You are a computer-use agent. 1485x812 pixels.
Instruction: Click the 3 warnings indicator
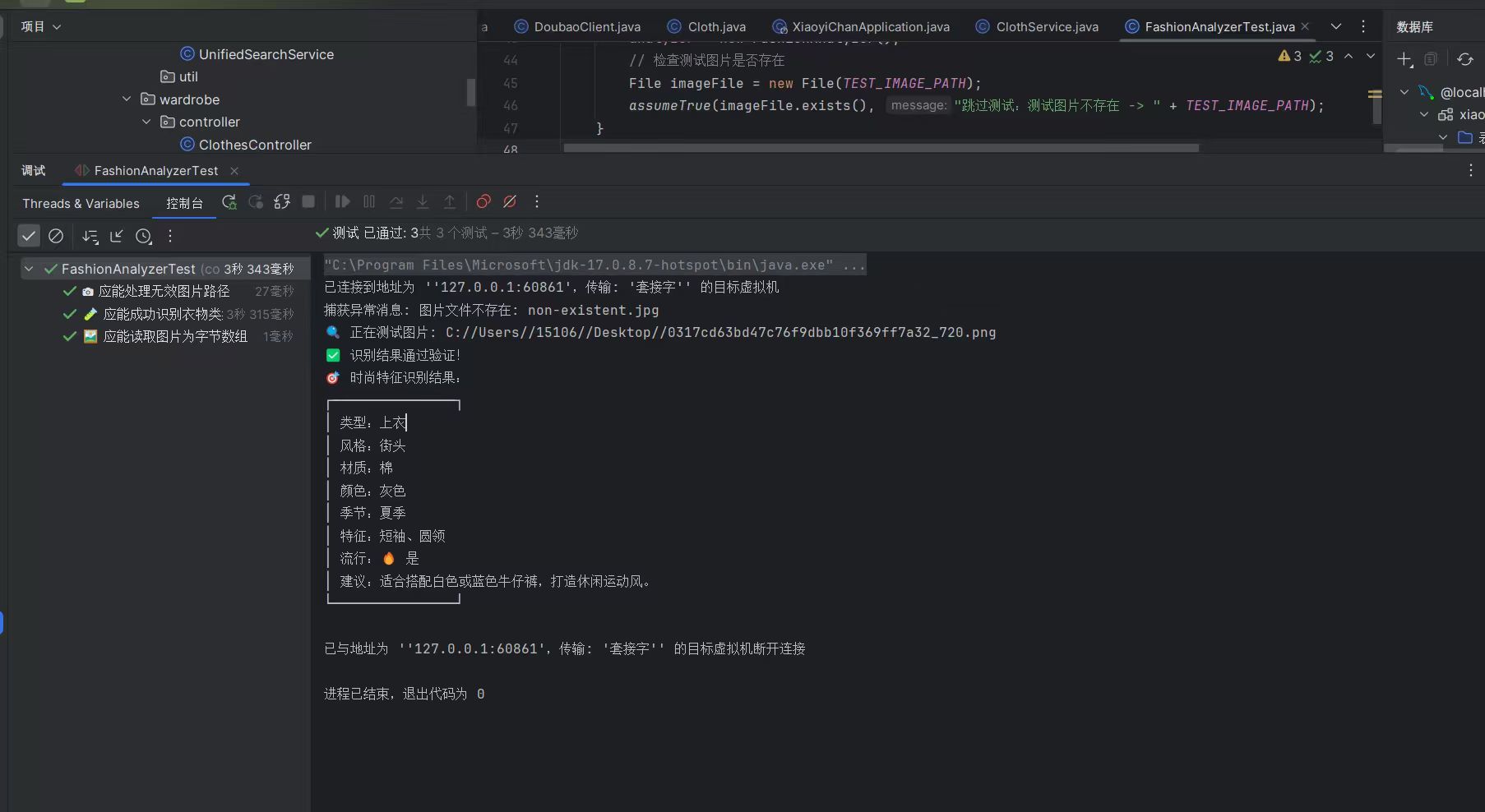click(1289, 56)
